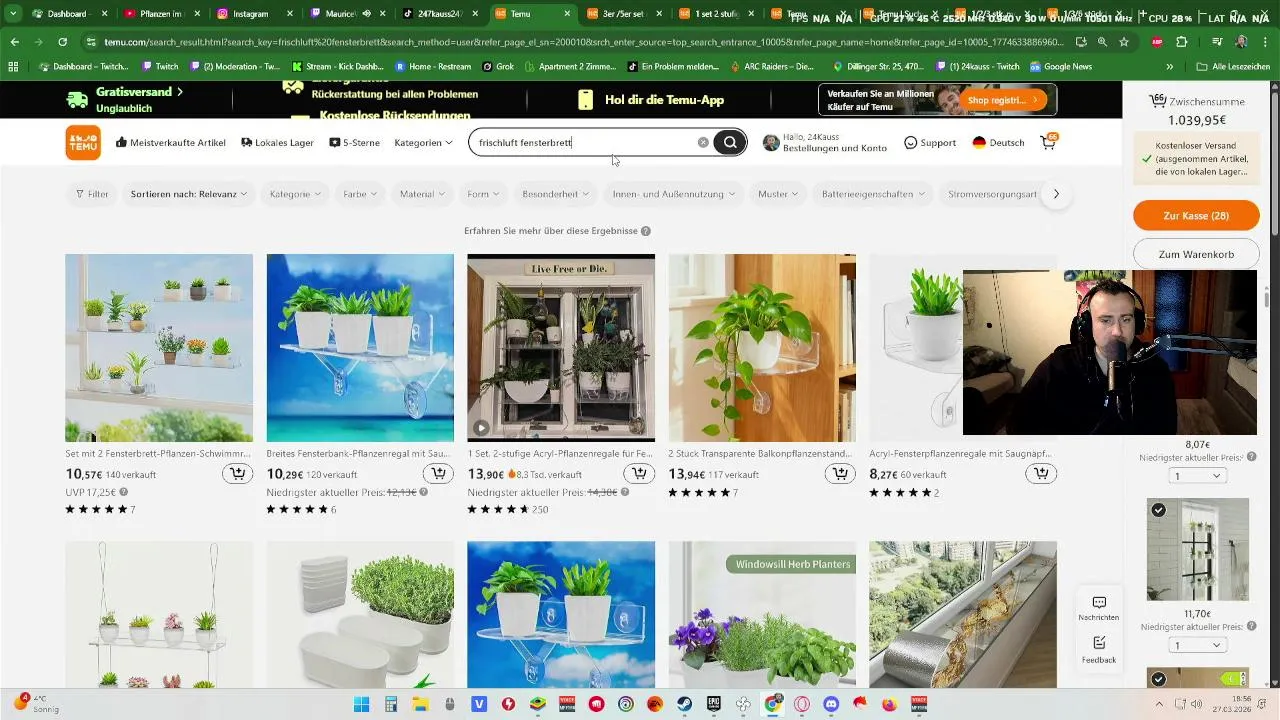The image size is (1280, 720).
Task: Add the 10,57€ Fensterbrett set to cart
Action: [237, 474]
